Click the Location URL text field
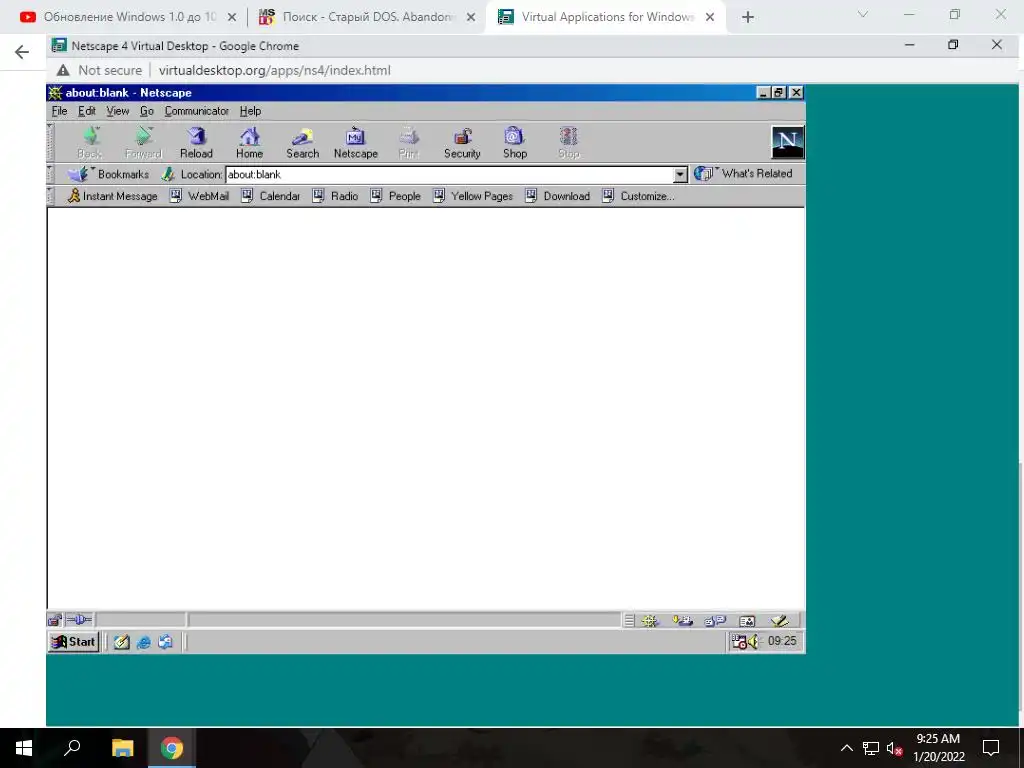 [x=449, y=174]
